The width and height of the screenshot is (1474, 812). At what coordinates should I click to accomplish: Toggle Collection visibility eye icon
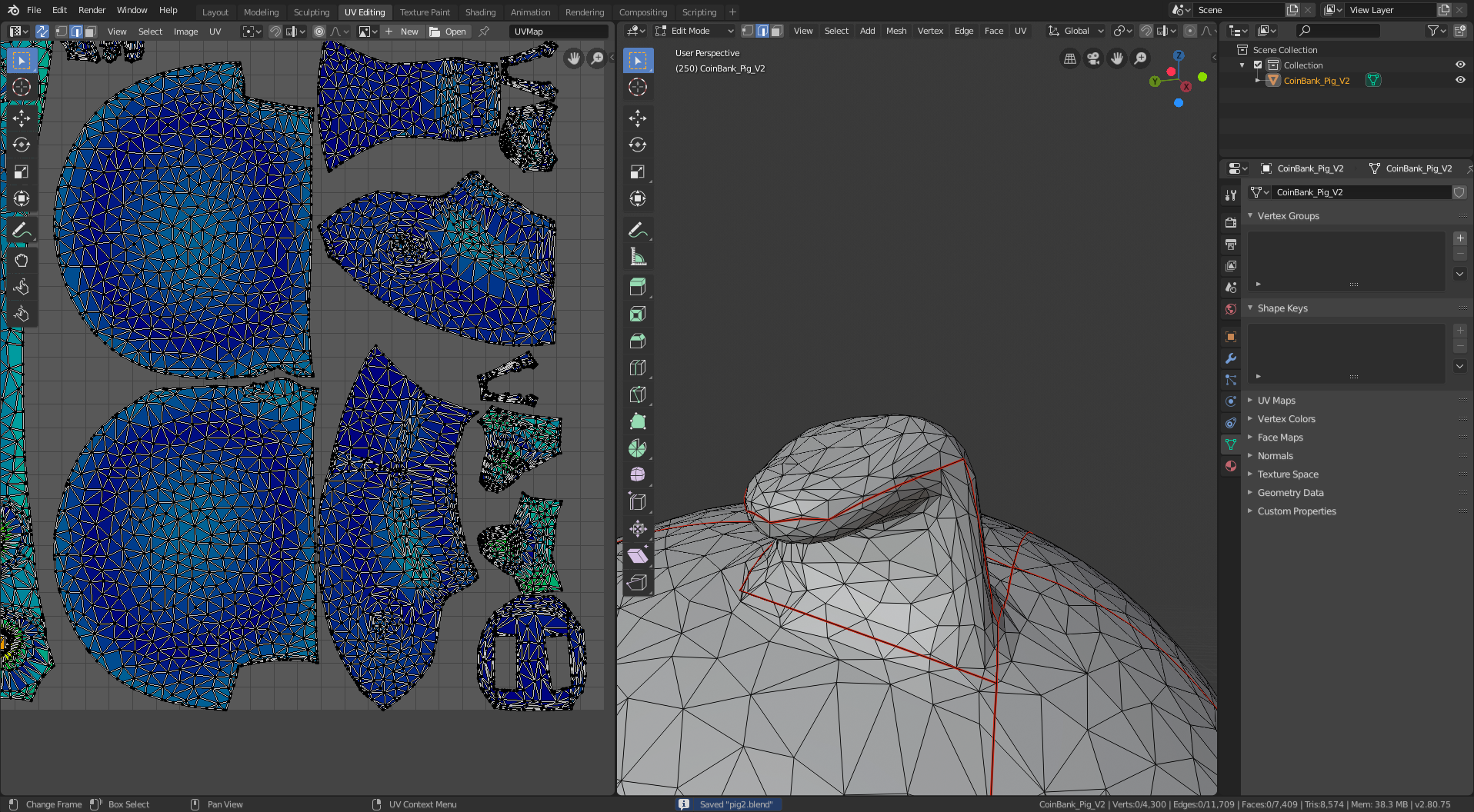pos(1459,65)
